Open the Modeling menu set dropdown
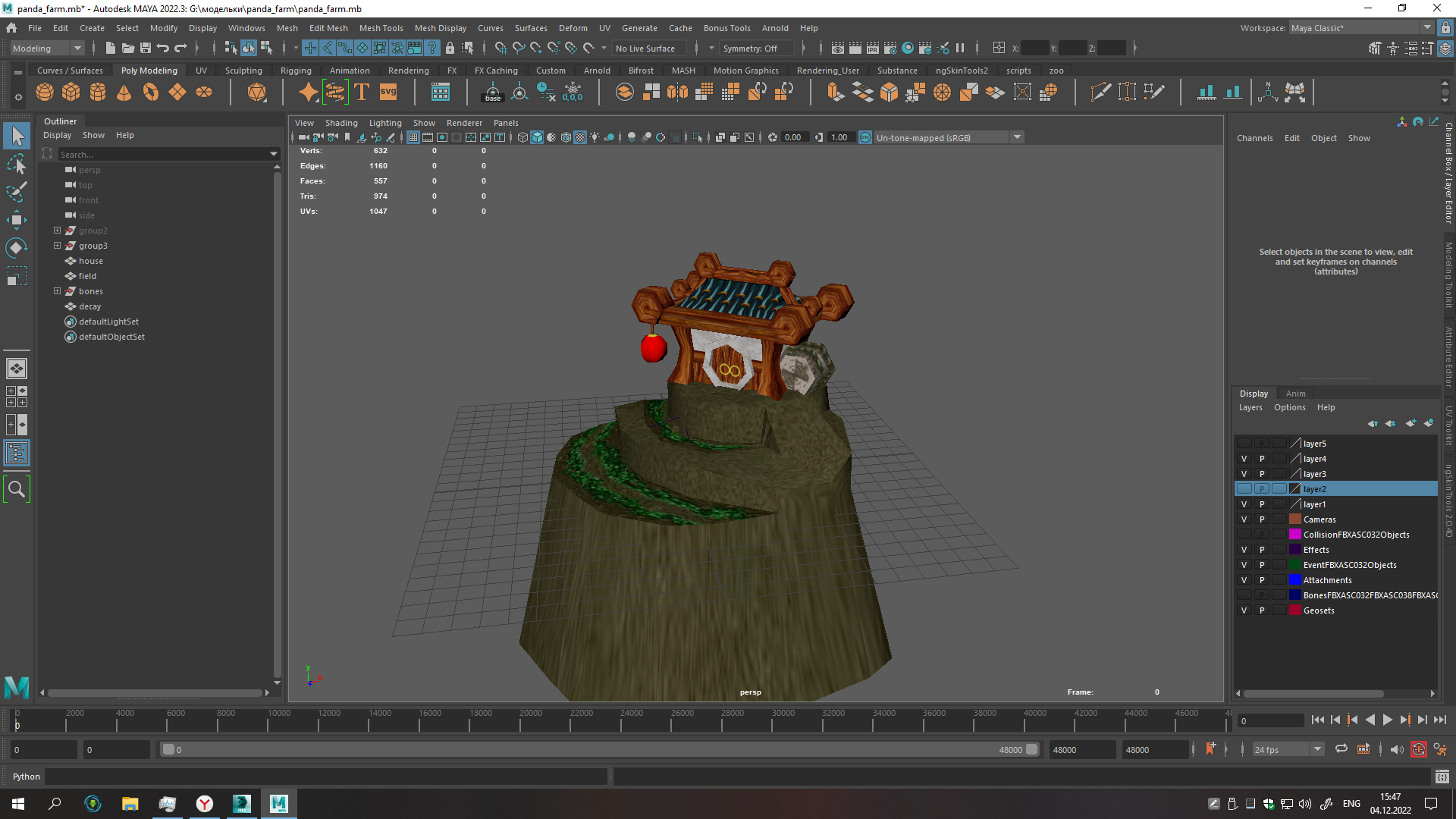 click(x=47, y=48)
